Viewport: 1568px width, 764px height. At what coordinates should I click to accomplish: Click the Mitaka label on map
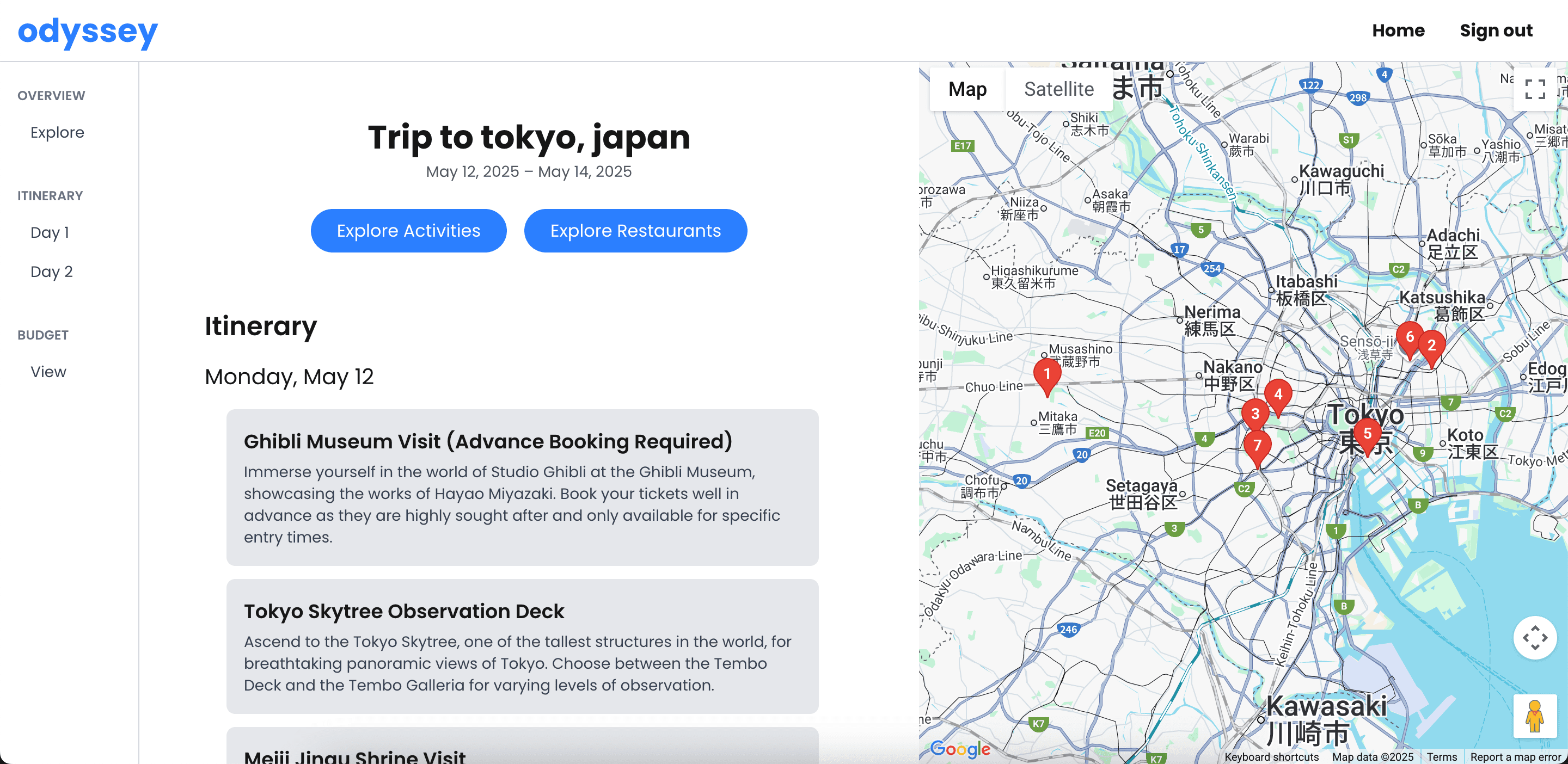(x=1057, y=423)
